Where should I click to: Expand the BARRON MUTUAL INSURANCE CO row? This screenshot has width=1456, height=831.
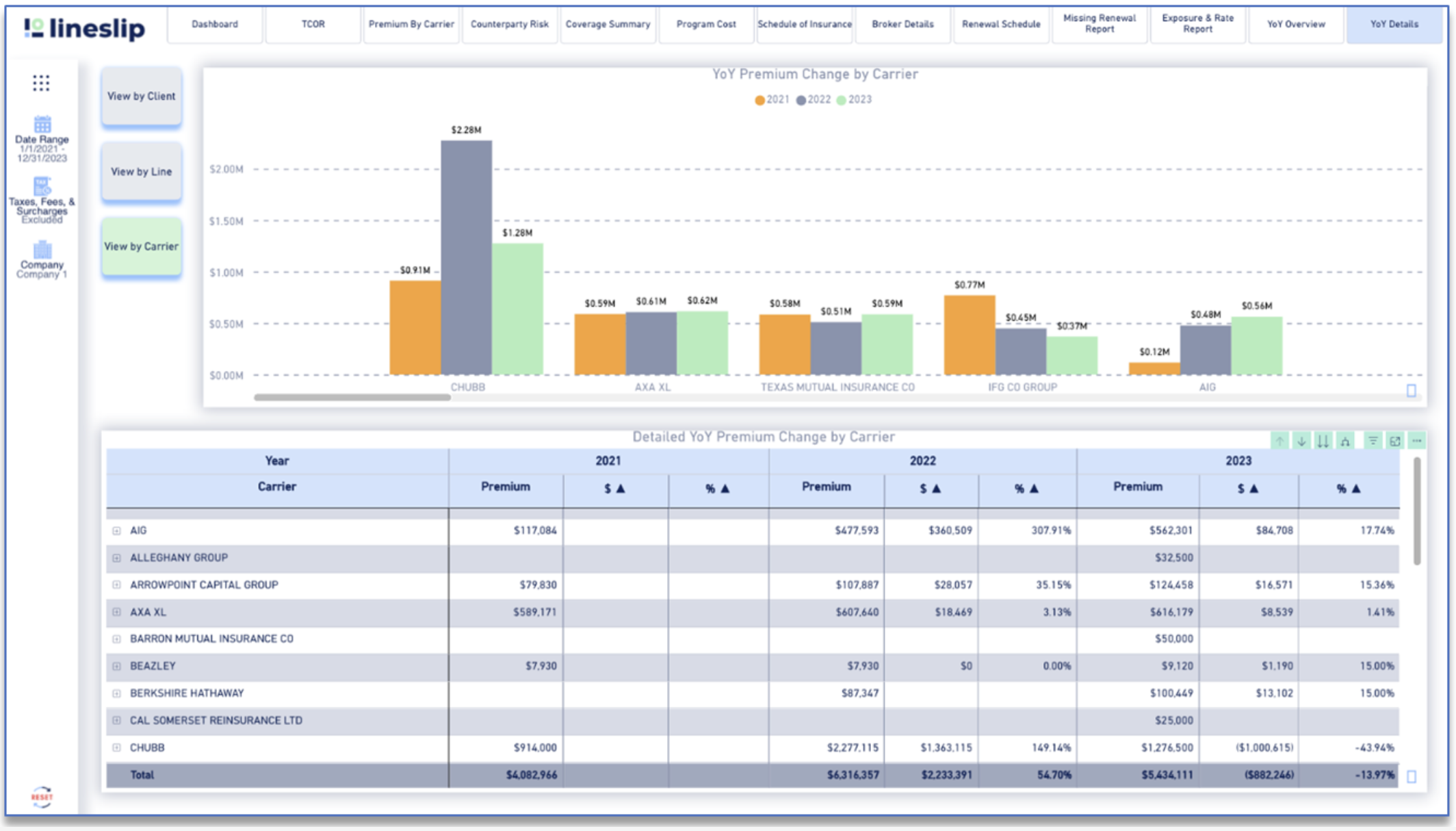(116, 639)
